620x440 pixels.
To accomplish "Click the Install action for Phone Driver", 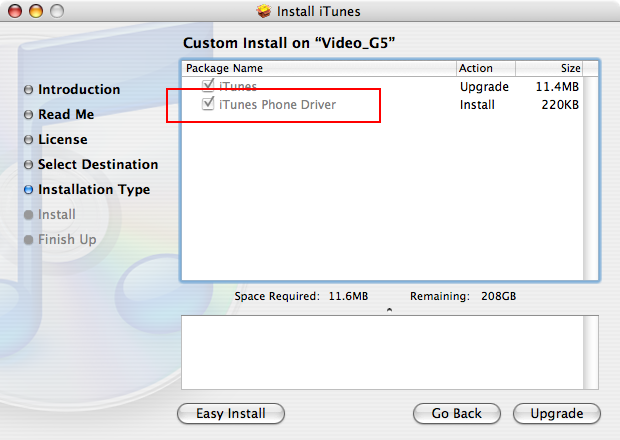I will [x=477, y=105].
